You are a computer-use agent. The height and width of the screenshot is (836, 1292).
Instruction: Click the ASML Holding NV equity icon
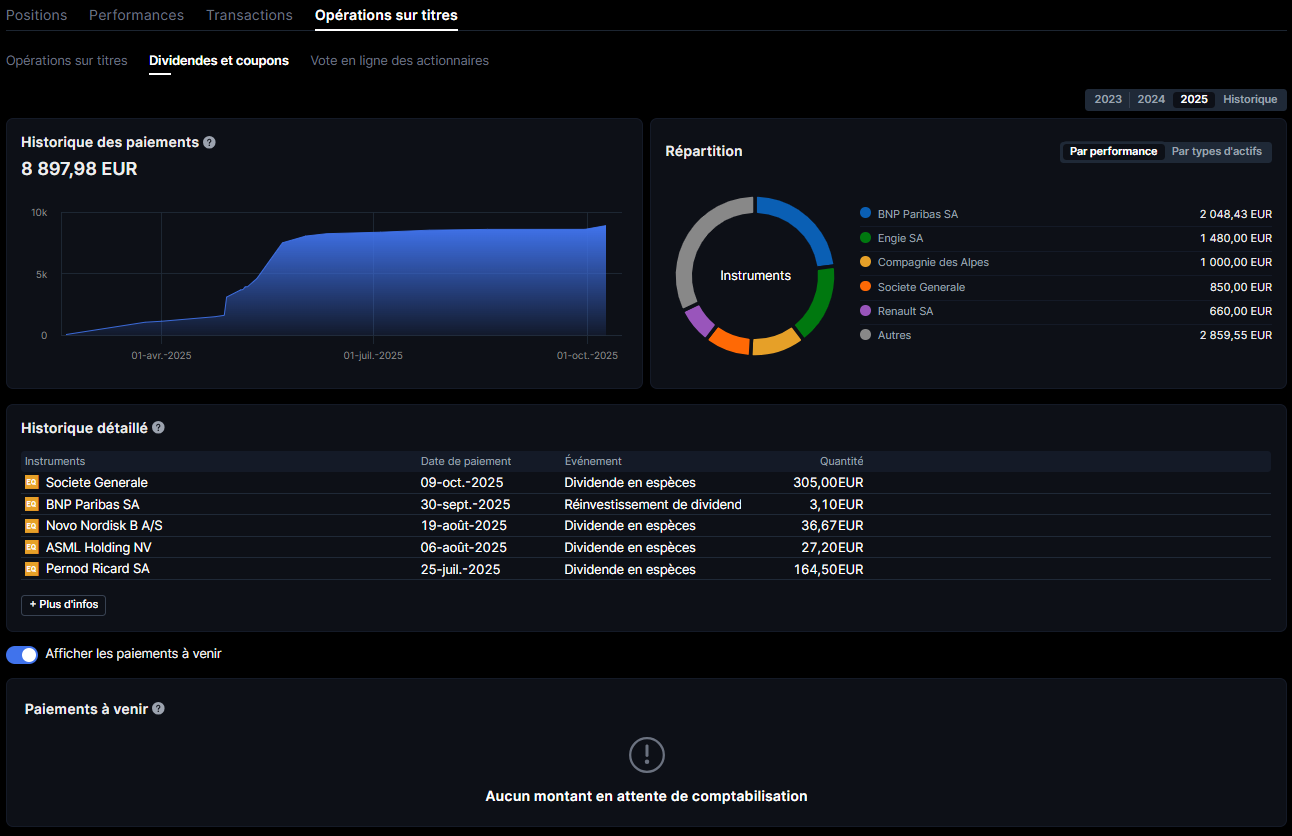(32, 547)
